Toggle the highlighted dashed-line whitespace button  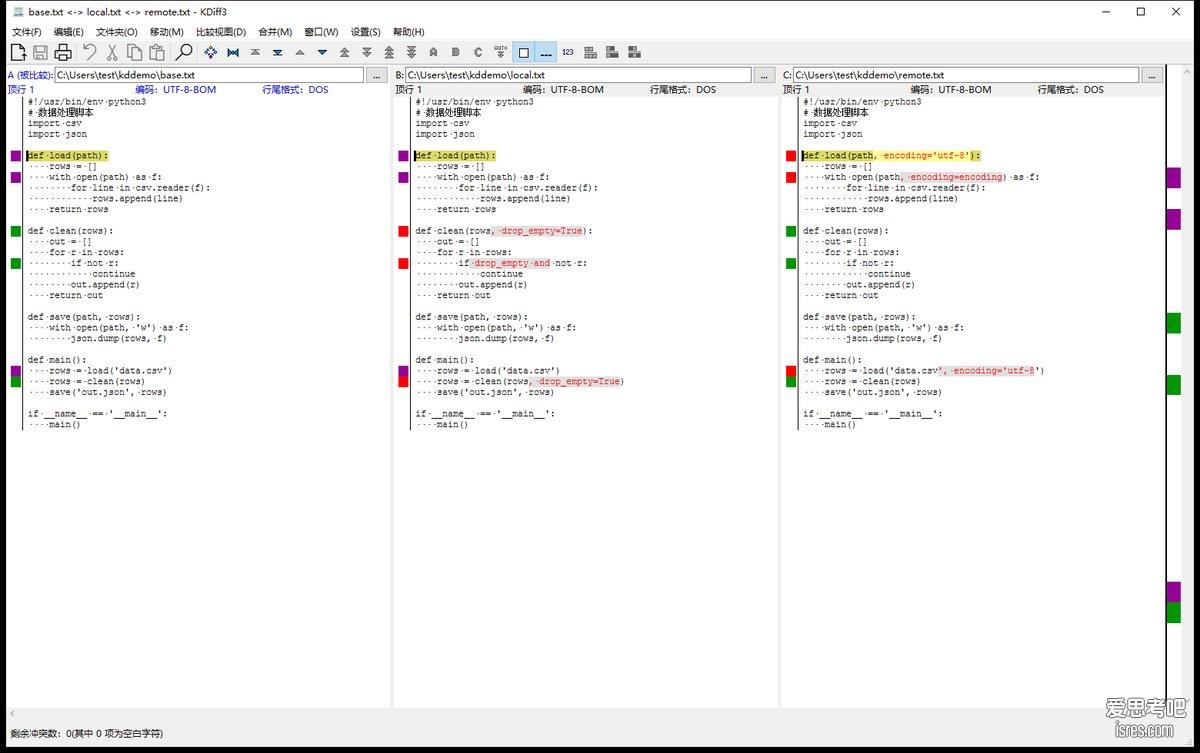click(546, 52)
